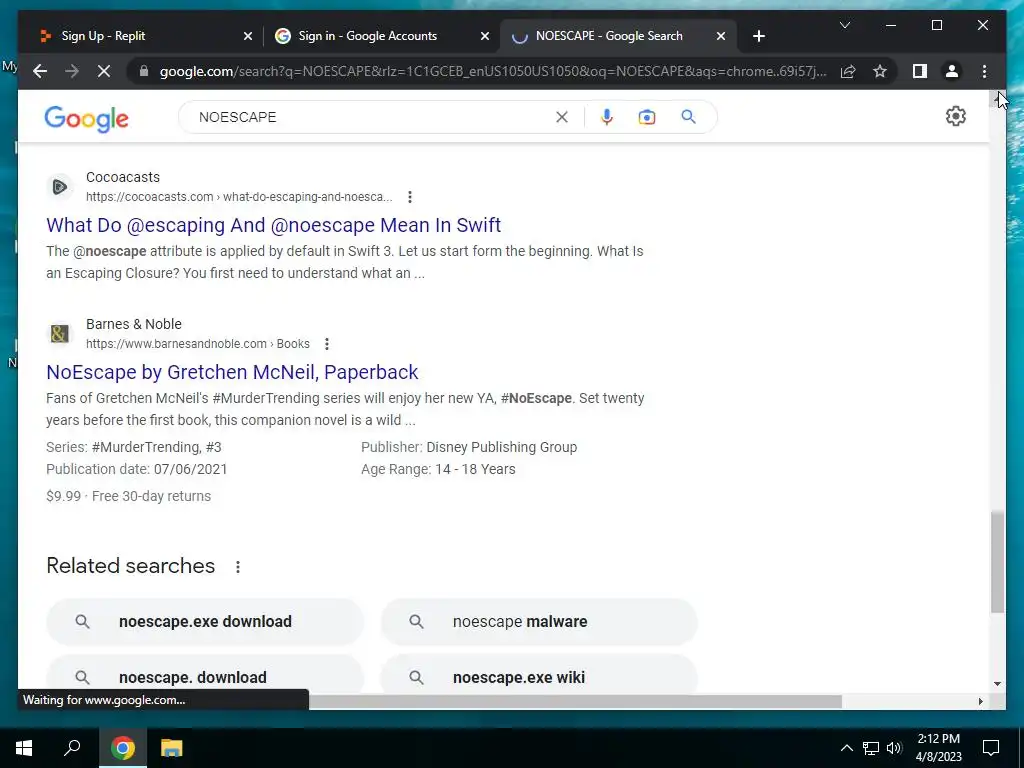Screen dimensions: 1024x768
Task: Open Chrome side panel
Action: [x=920, y=71]
